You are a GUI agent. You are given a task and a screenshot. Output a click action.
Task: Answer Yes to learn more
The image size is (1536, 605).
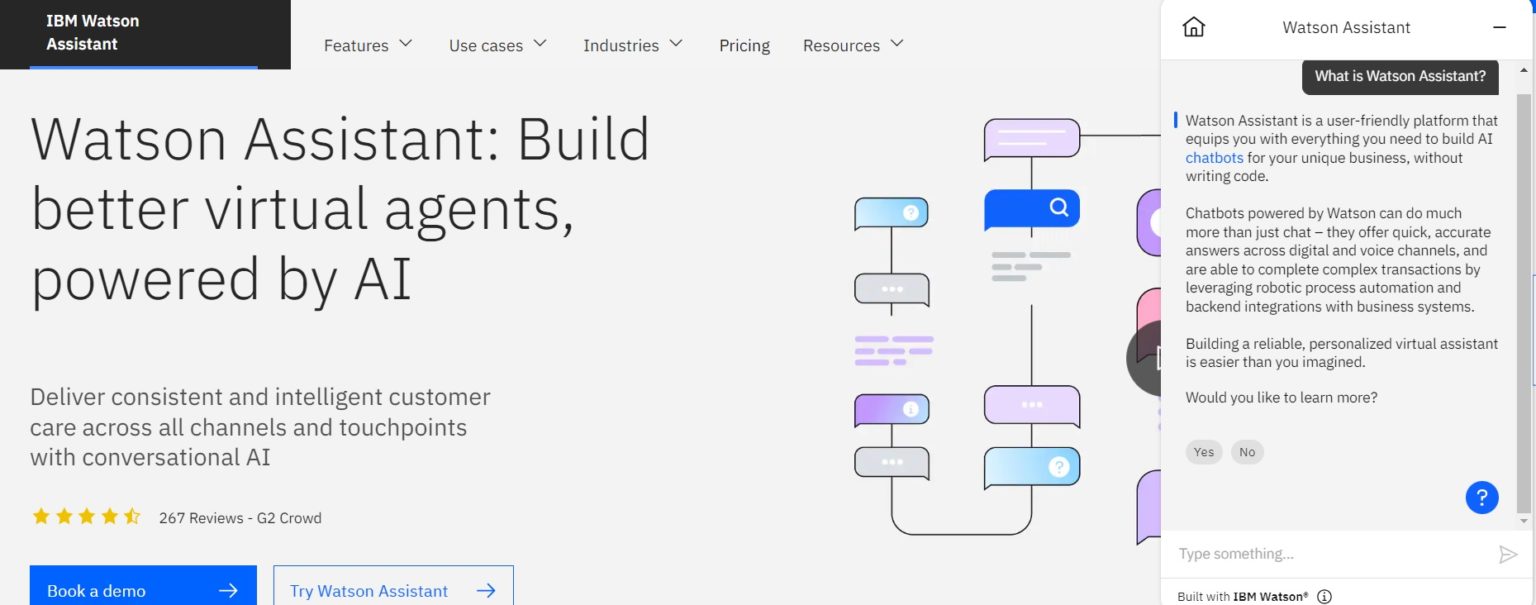[x=1203, y=452]
